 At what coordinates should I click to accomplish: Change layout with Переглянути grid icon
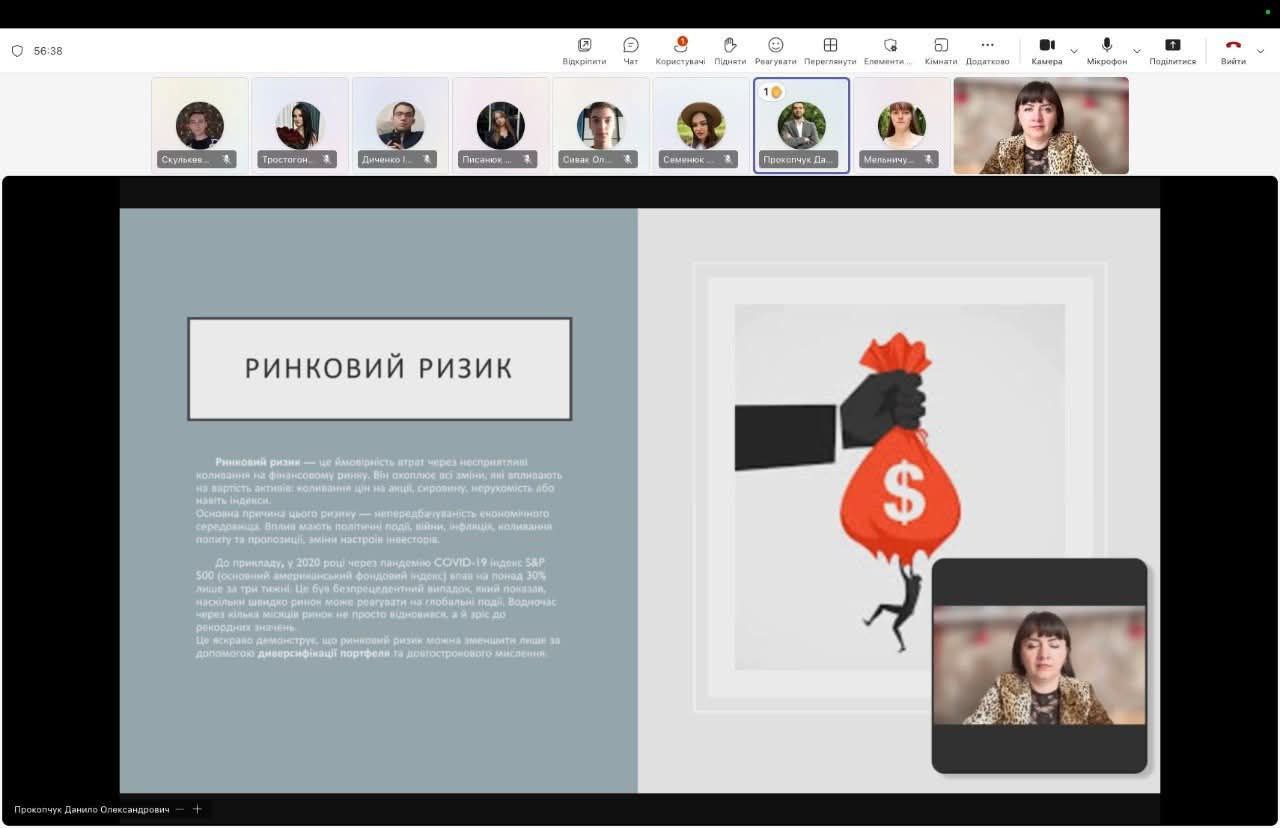coord(830,50)
